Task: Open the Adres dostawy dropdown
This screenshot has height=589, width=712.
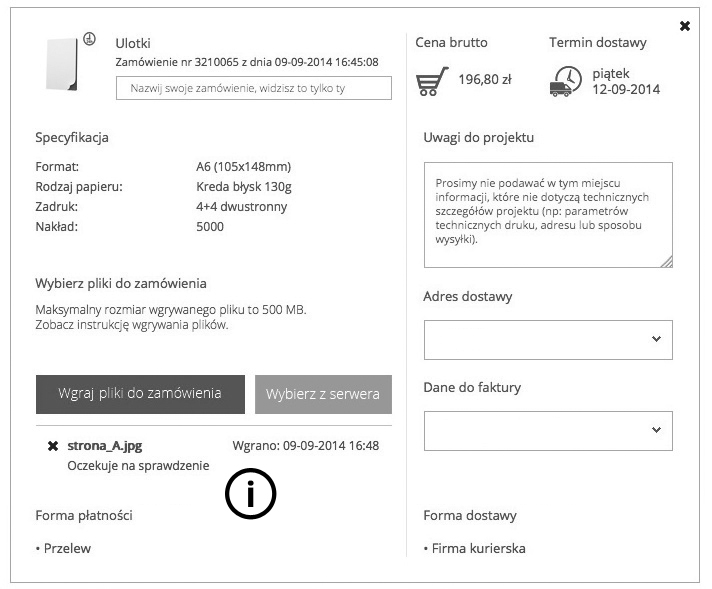Action: point(547,339)
